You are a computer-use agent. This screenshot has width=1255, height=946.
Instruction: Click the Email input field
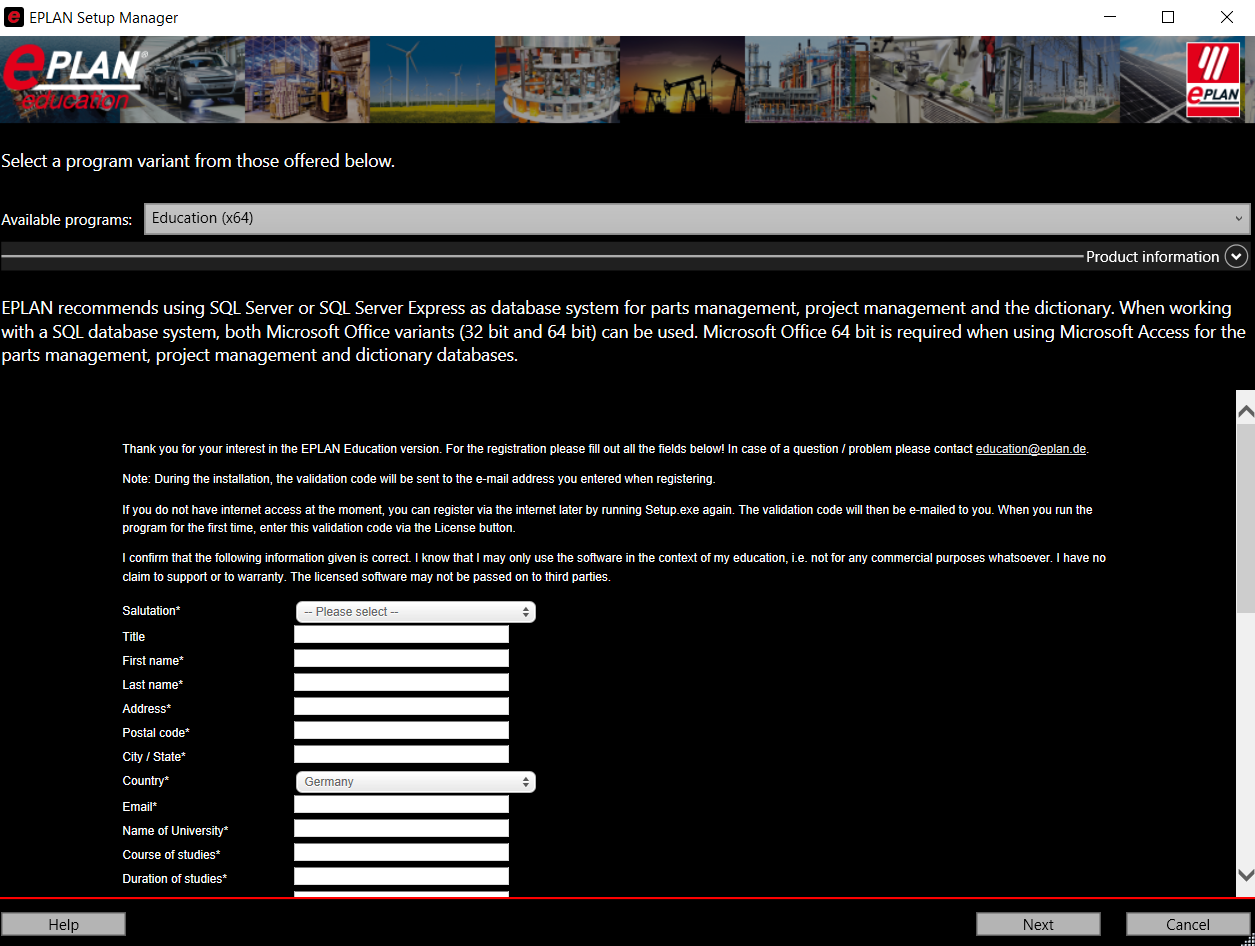(x=401, y=805)
